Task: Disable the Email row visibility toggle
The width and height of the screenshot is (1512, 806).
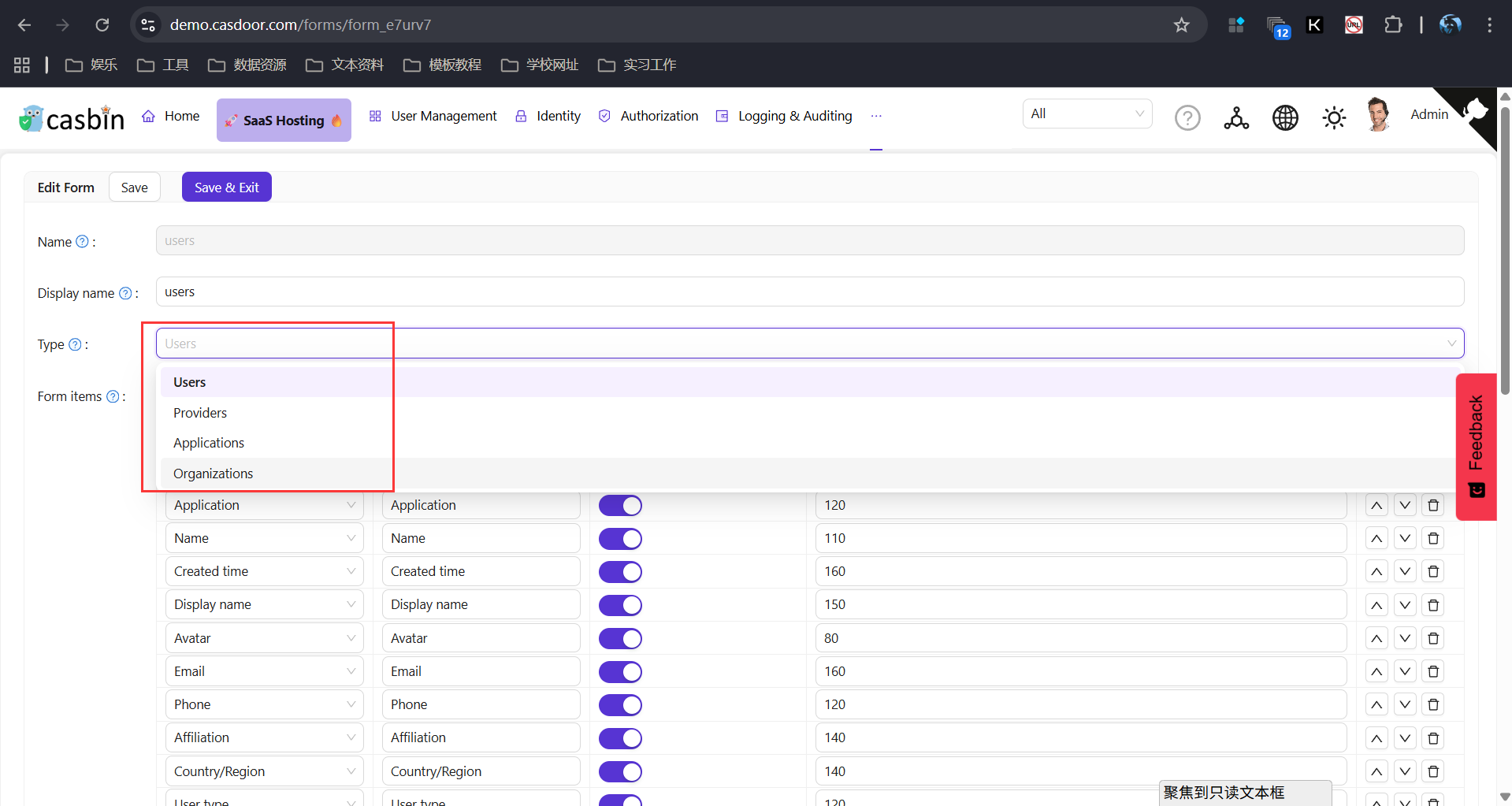Action: (x=621, y=671)
